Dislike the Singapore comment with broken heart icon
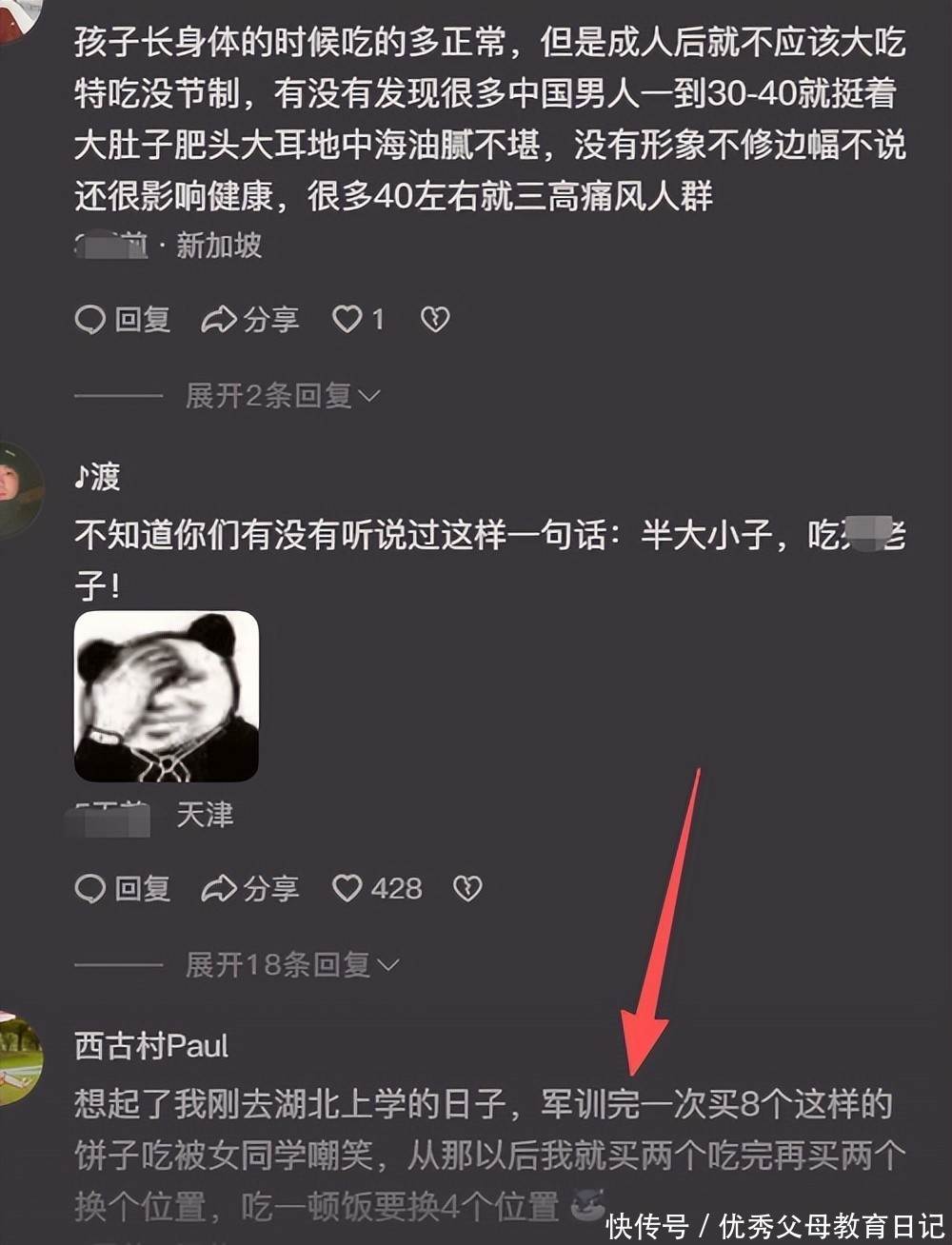952x1245 pixels. click(435, 320)
